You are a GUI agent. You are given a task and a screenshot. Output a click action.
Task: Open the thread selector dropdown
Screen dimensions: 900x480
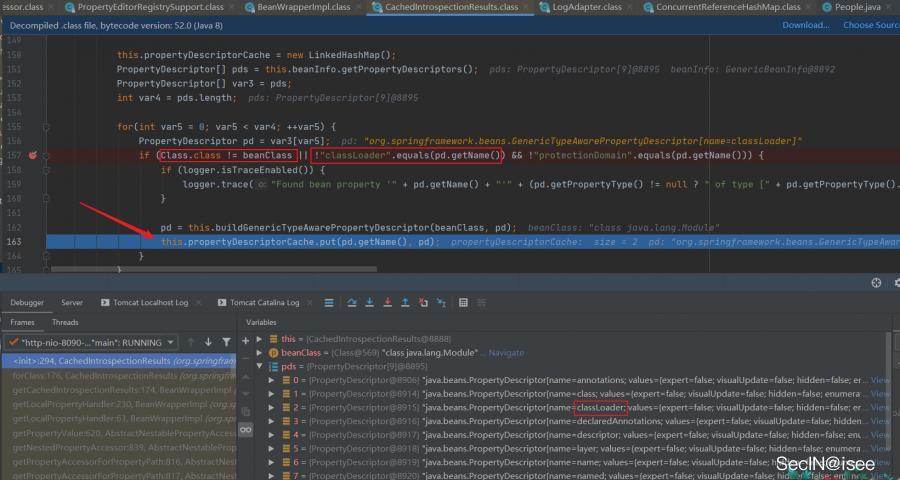(x=92, y=343)
